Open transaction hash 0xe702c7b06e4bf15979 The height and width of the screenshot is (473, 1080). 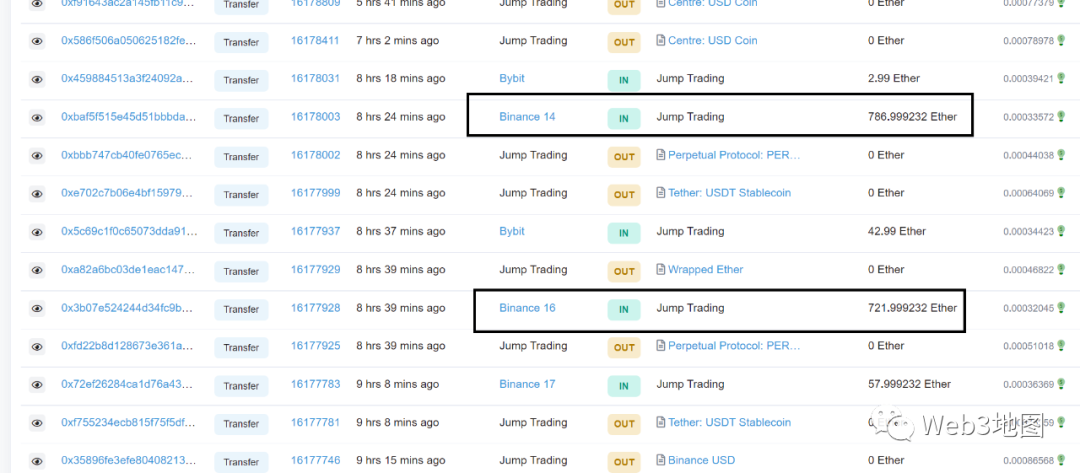128,194
